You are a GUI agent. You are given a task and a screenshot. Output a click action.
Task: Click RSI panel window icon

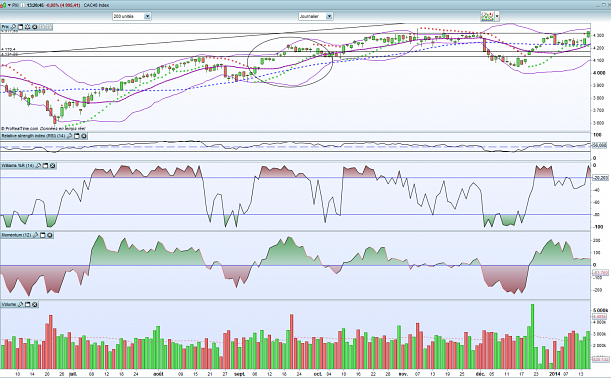77,136
